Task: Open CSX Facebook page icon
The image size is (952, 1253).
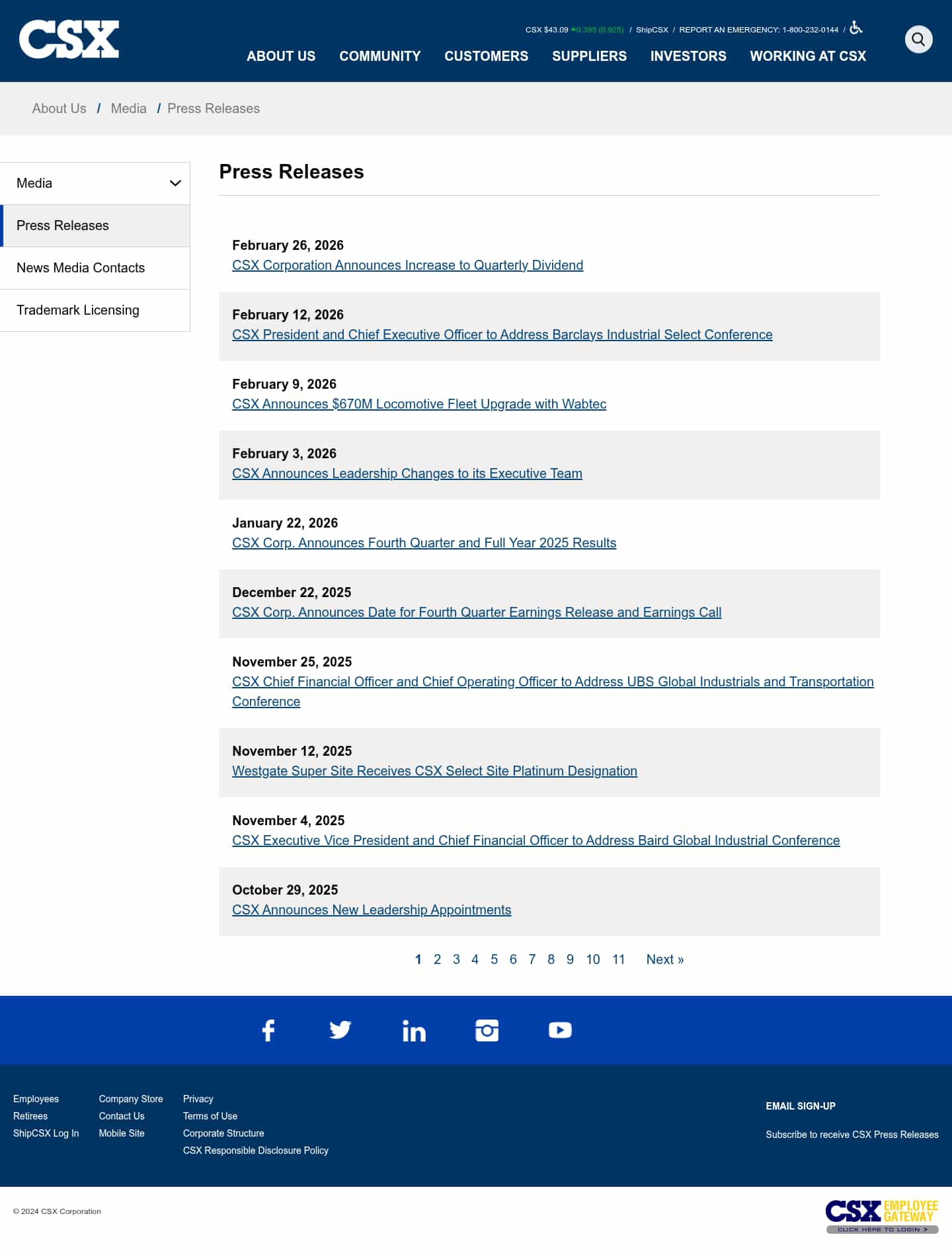Action: point(268,1030)
